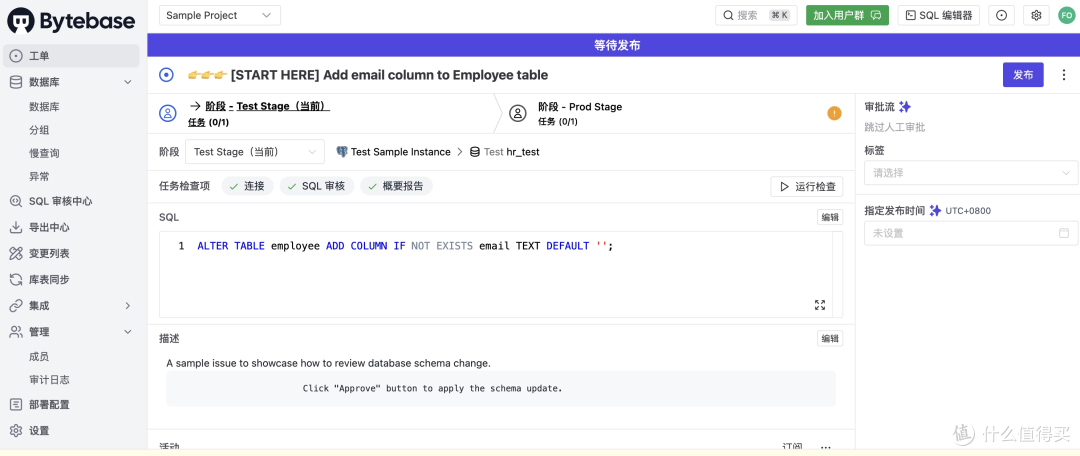The width and height of the screenshot is (1080, 456).
Task: Click the 数据库 cylinder icon in sidebar
Action: click(16, 82)
